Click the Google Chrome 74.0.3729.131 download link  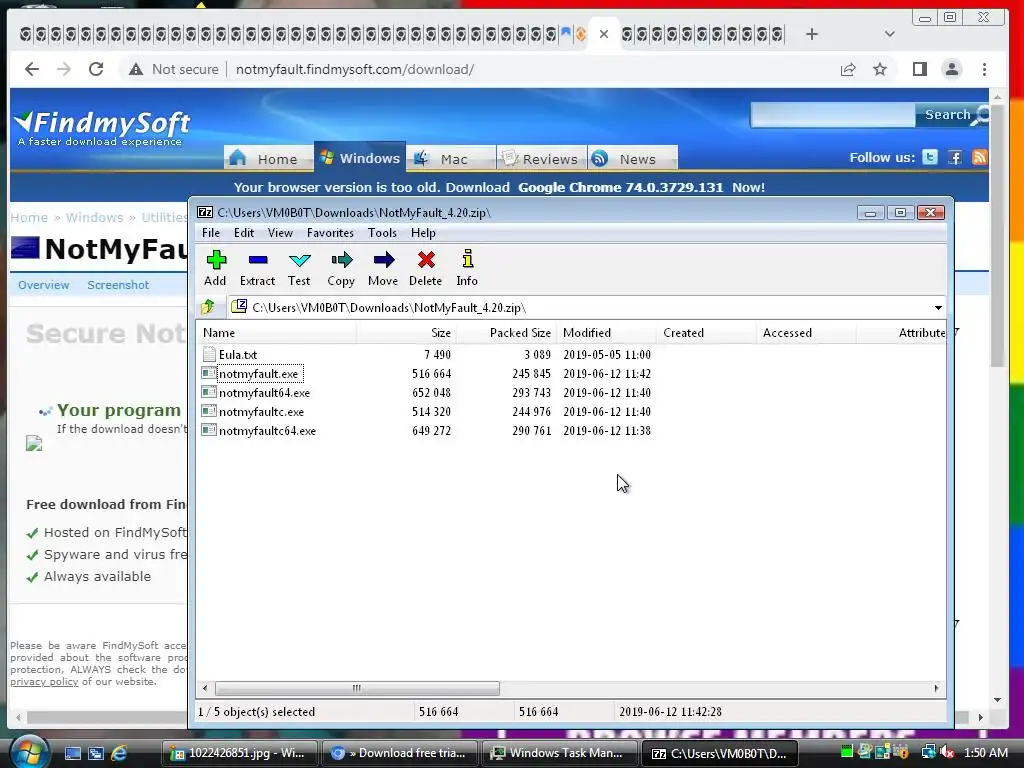[620, 187]
